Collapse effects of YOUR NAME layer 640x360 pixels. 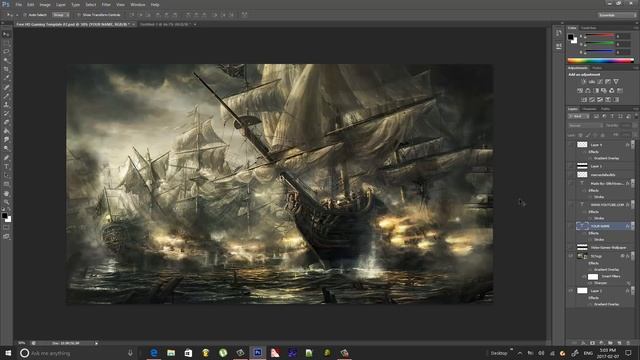coord(632,226)
